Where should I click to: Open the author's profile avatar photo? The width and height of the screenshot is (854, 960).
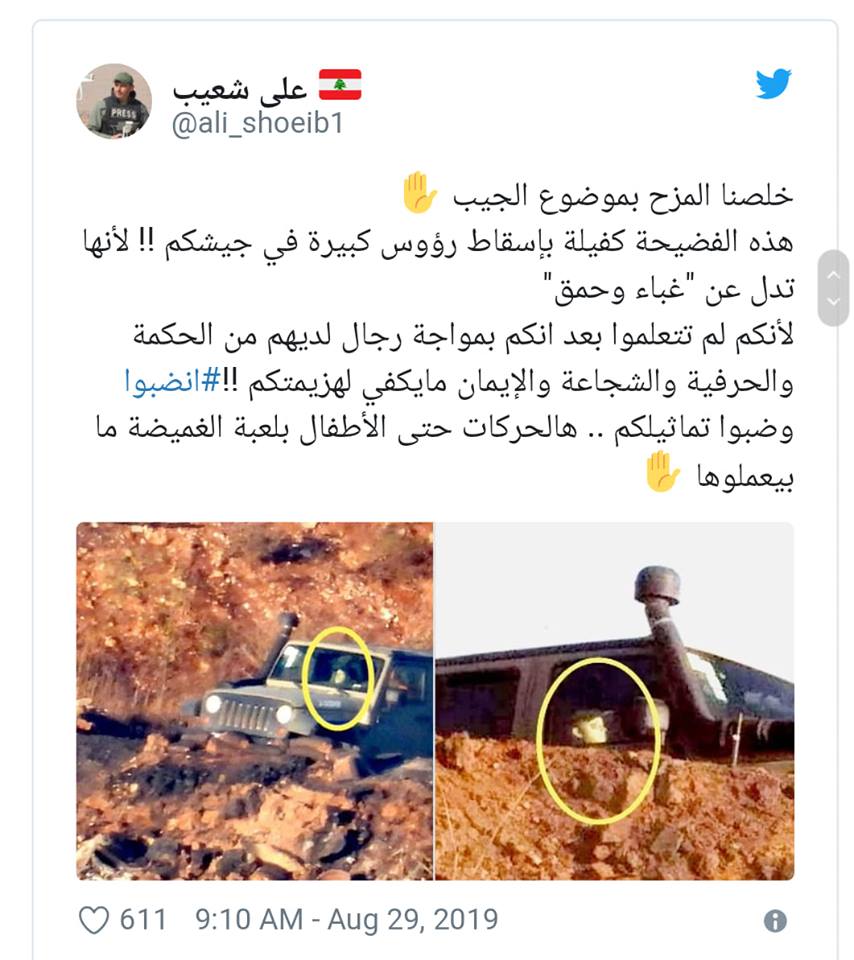point(114,101)
